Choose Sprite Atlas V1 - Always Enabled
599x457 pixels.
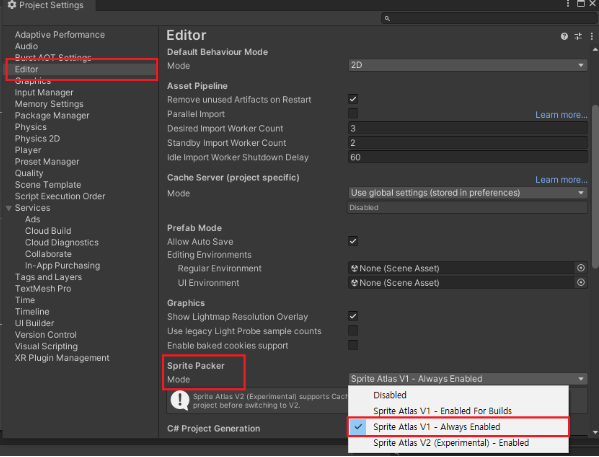click(x=458, y=426)
